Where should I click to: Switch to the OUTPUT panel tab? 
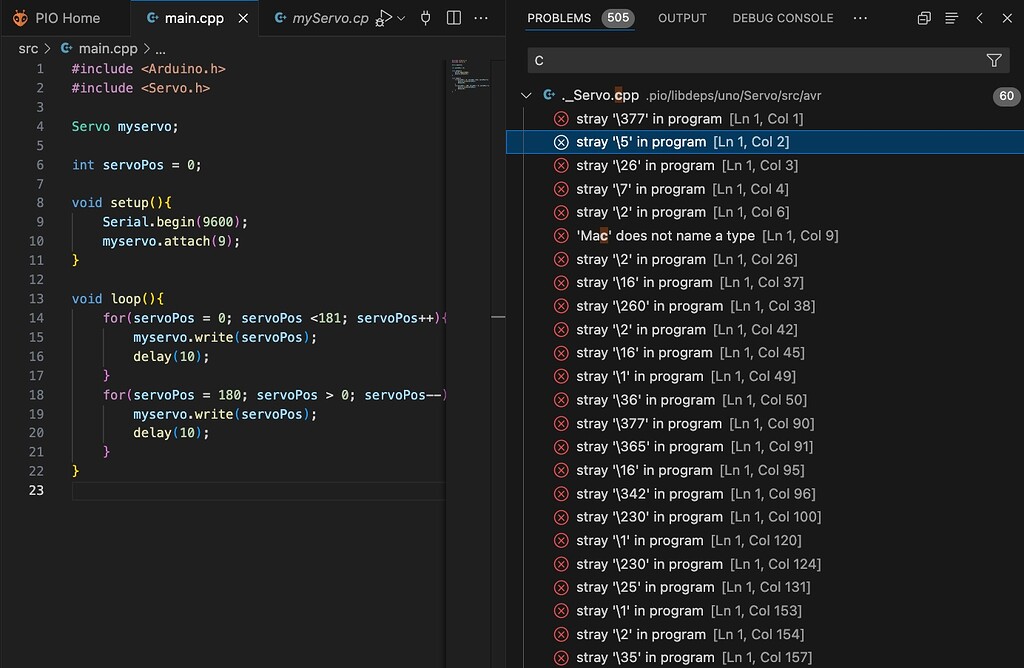pos(682,18)
